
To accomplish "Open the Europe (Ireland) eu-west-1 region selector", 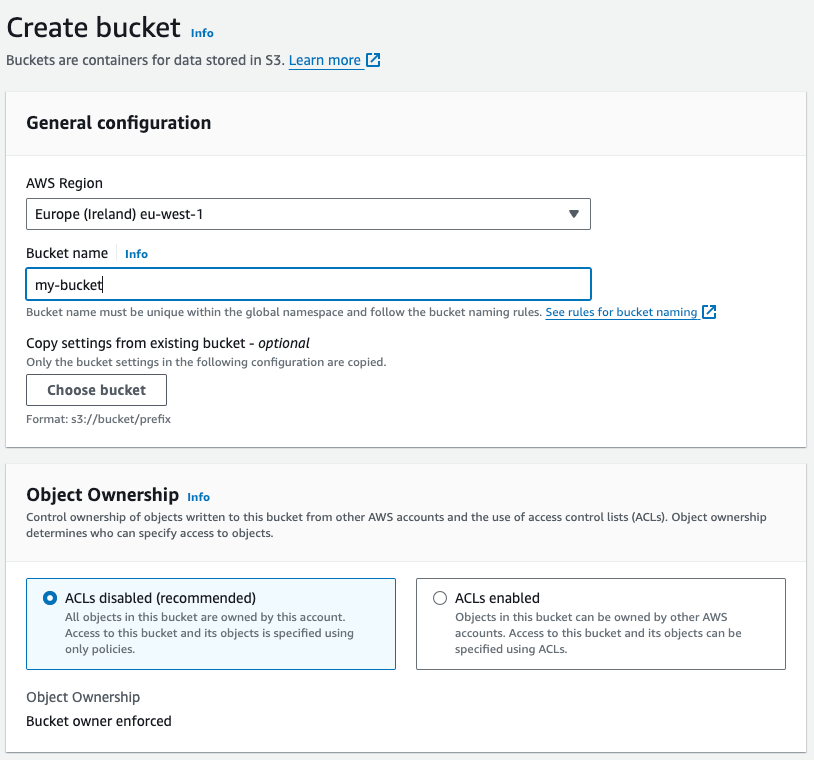I will [300, 214].
